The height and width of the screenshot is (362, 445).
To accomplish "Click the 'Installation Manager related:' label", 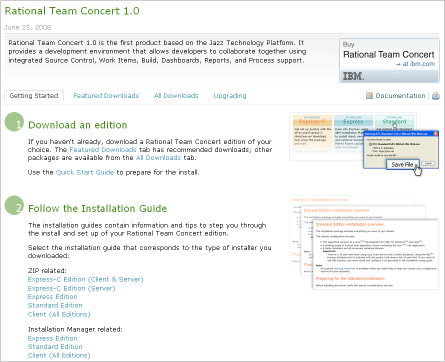I will [75, 329].
